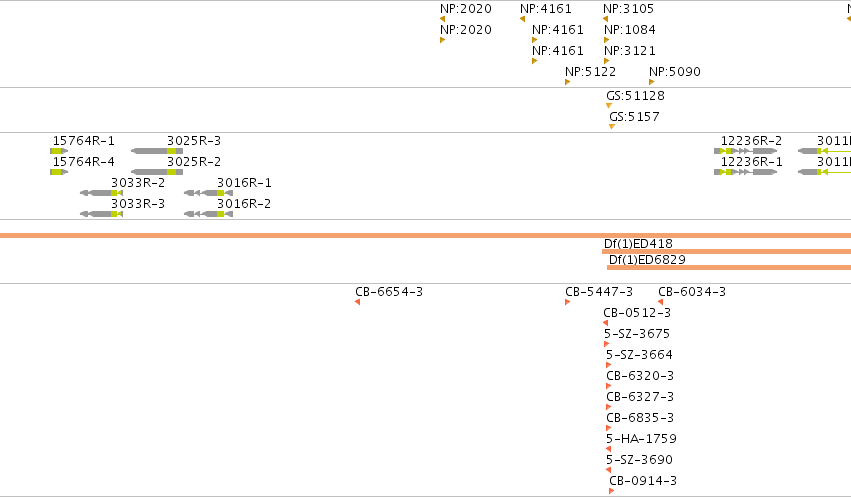Select the 15764R-1 transcript glyph

tap(59, 151)
